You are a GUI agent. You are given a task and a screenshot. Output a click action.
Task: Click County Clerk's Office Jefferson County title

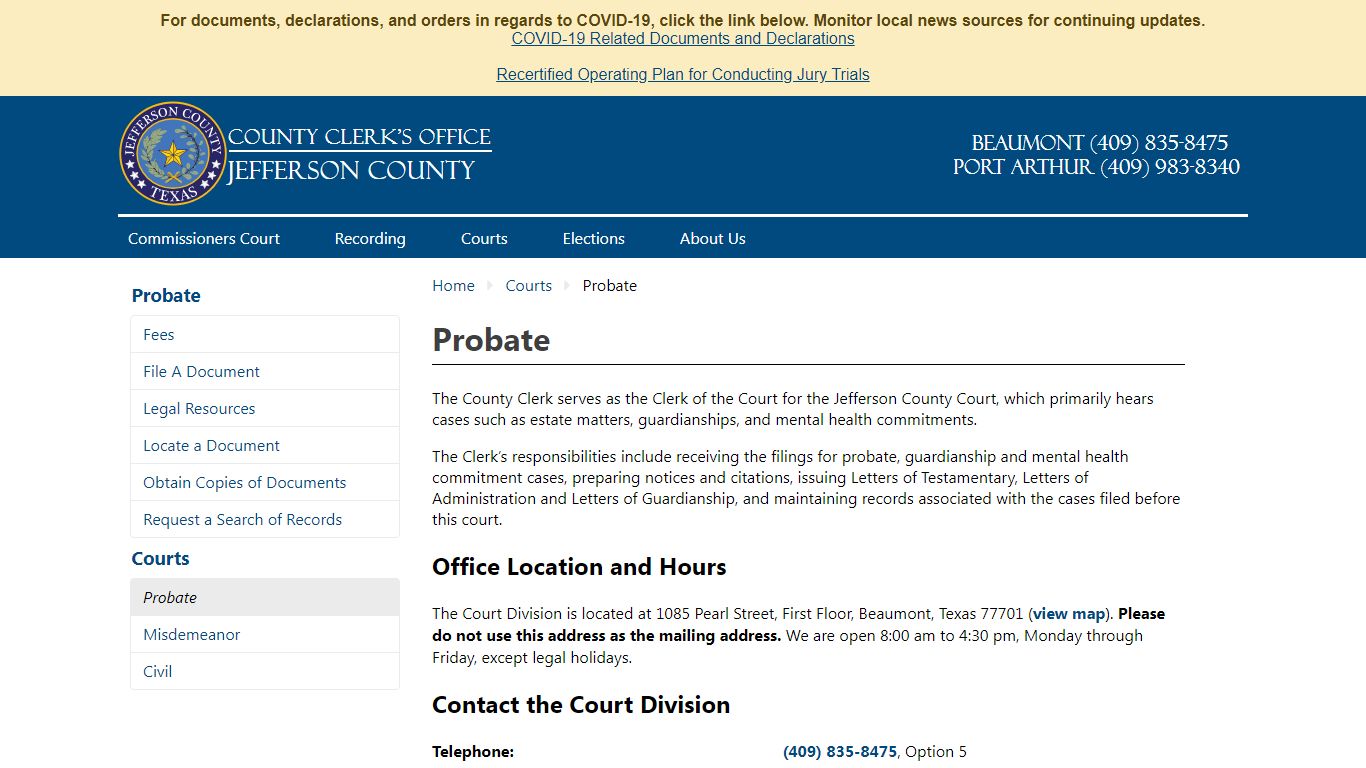[x=360, y=154]
